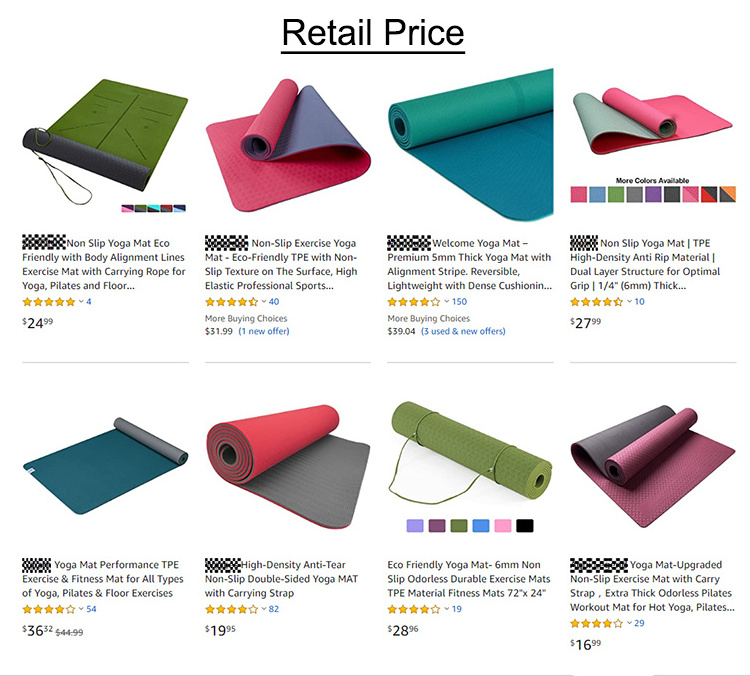Pick the orange-gray swatch in More Colors Available
Screen dimensions: 750x676
(x=728, y=194)
